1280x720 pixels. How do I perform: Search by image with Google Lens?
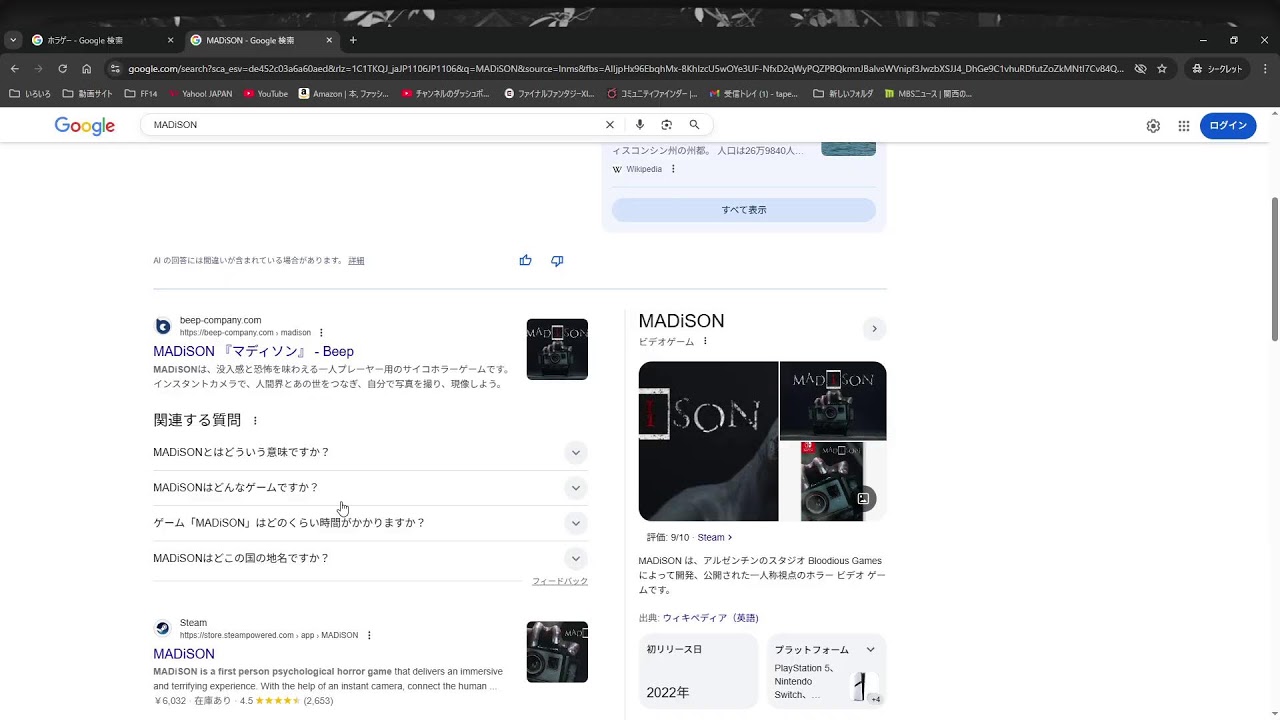point(667,125)
